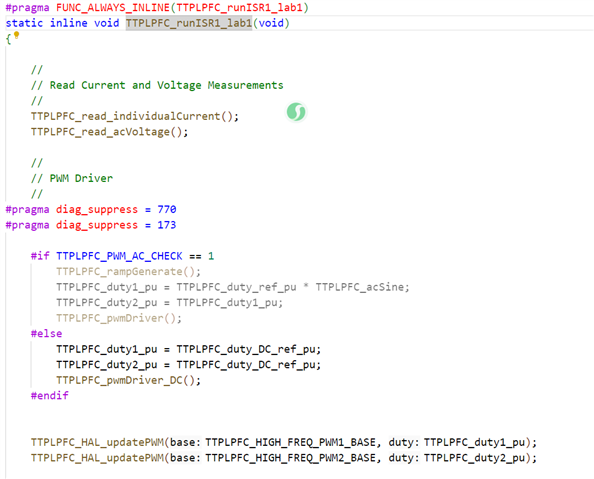Select the highlighted TTPLPFC_runISR1_lab1 function name

(x=189, y=23)
